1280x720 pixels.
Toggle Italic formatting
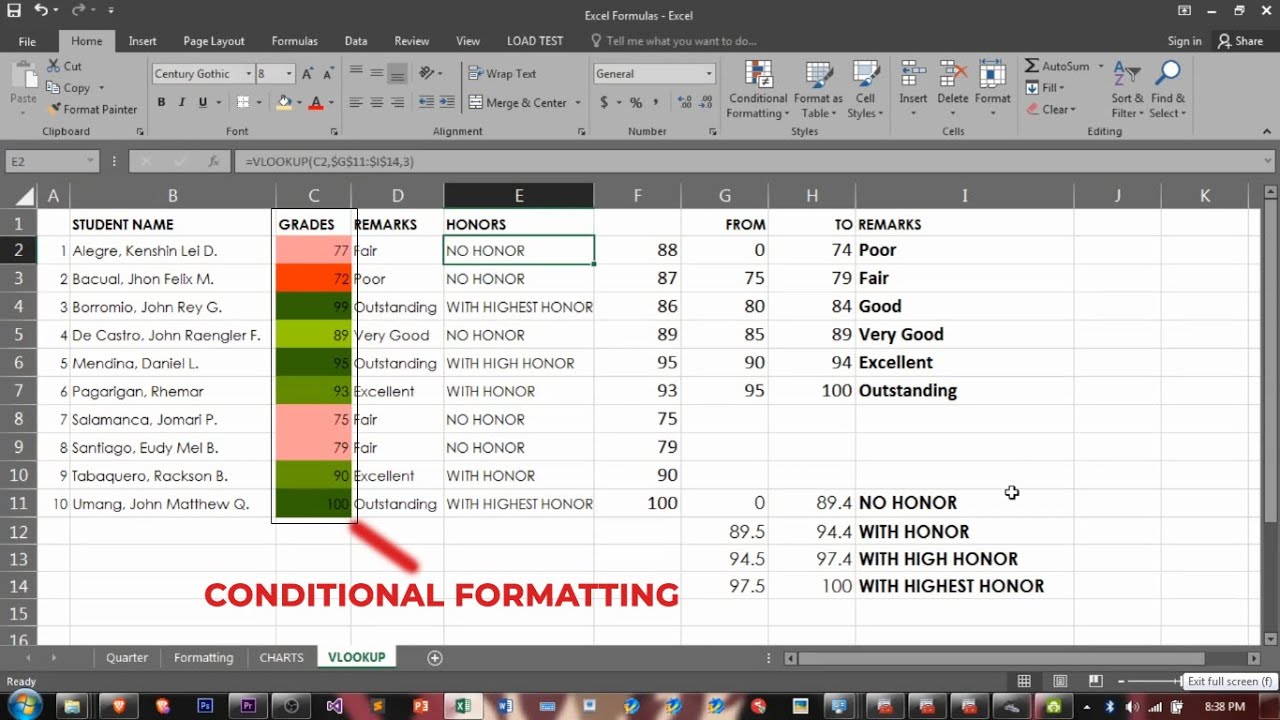point(182,103)
